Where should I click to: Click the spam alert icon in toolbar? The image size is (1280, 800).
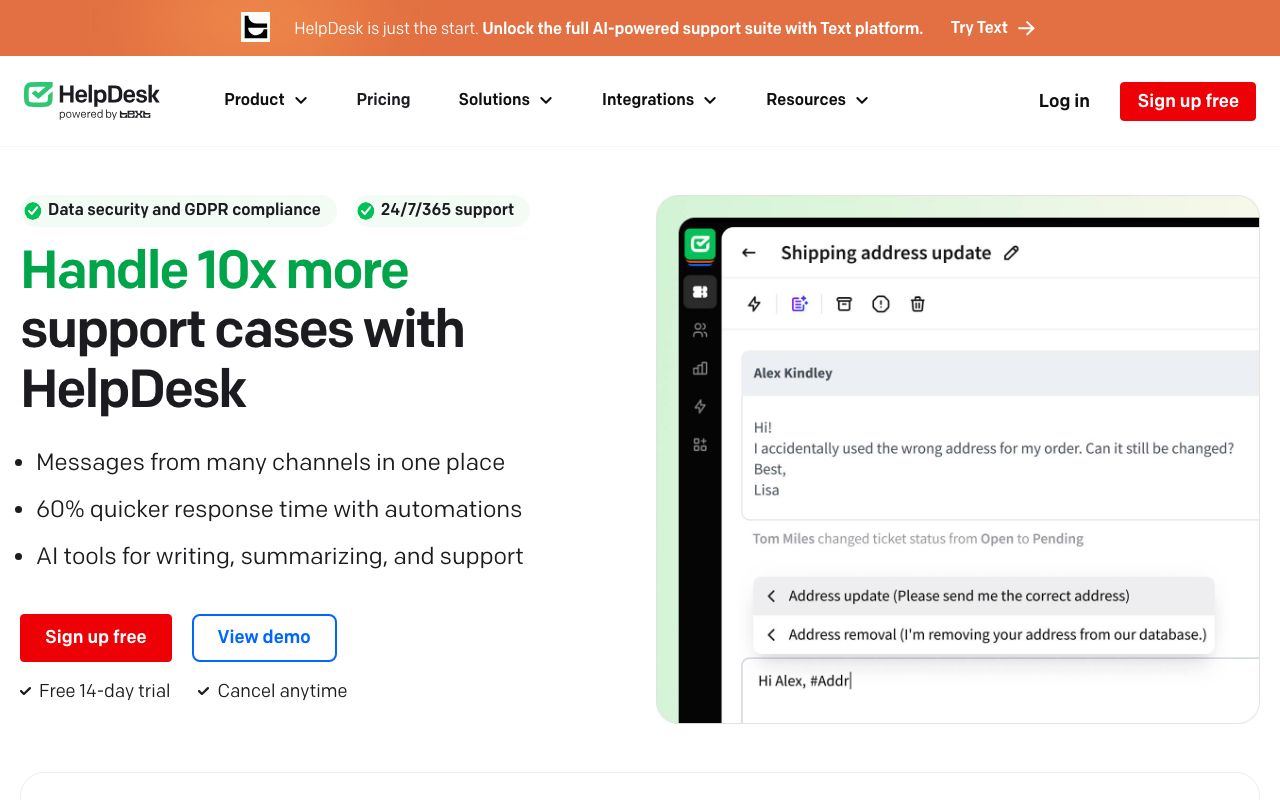[x=881, y=304]
